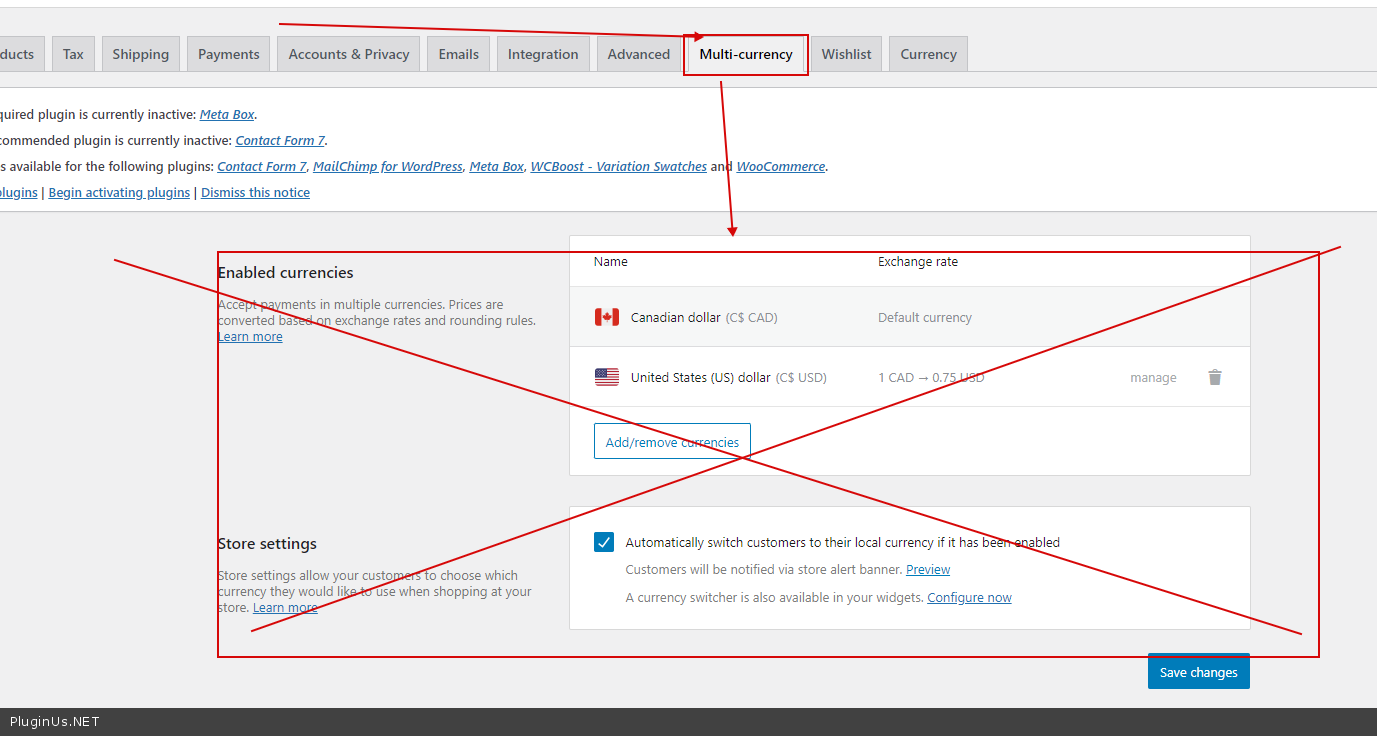
Task: Go to the Currency tab
Action: coord(928,54)
